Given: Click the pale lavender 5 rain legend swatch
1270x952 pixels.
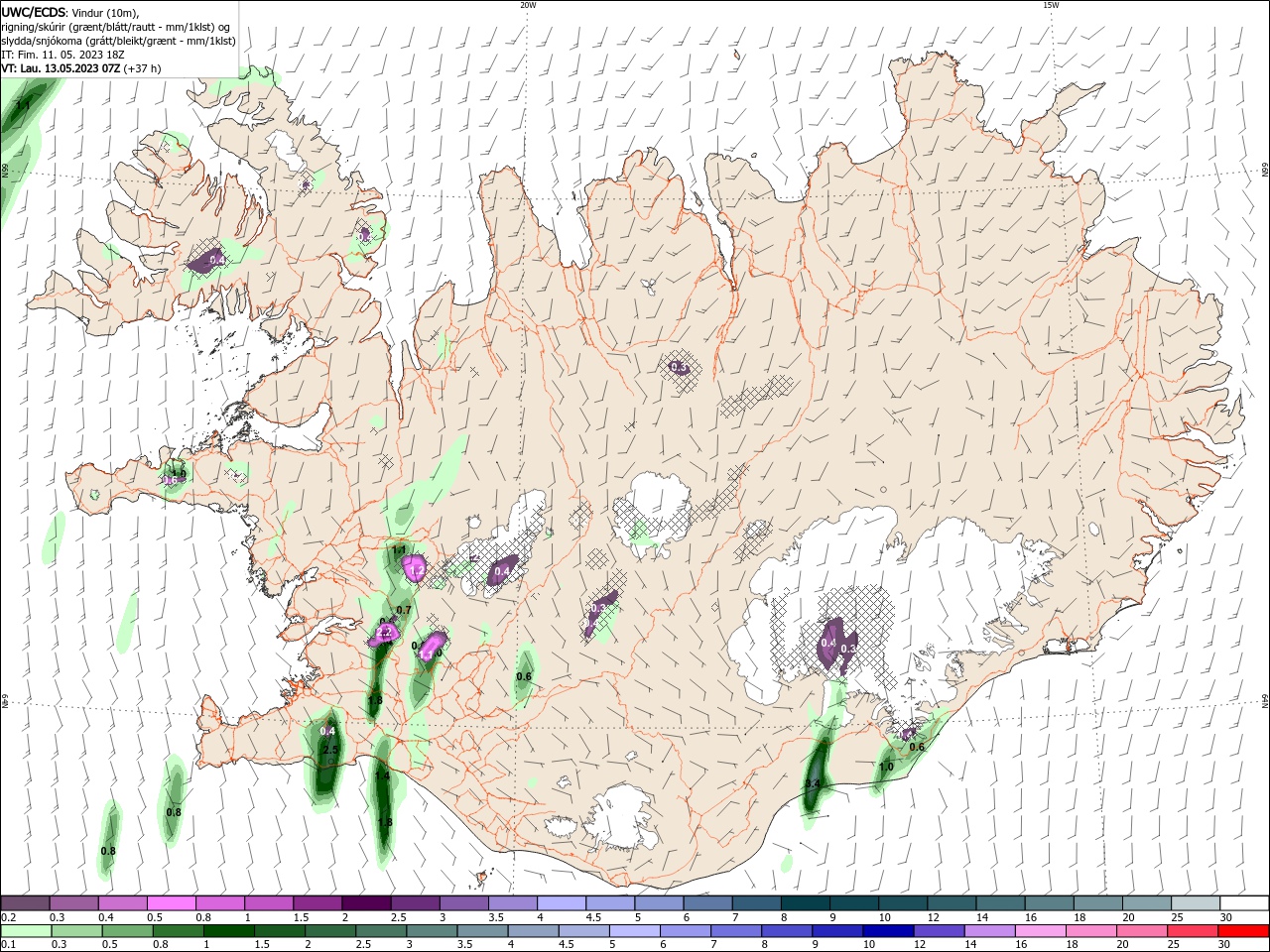Looking at the screenshot, I should (633, 931).
